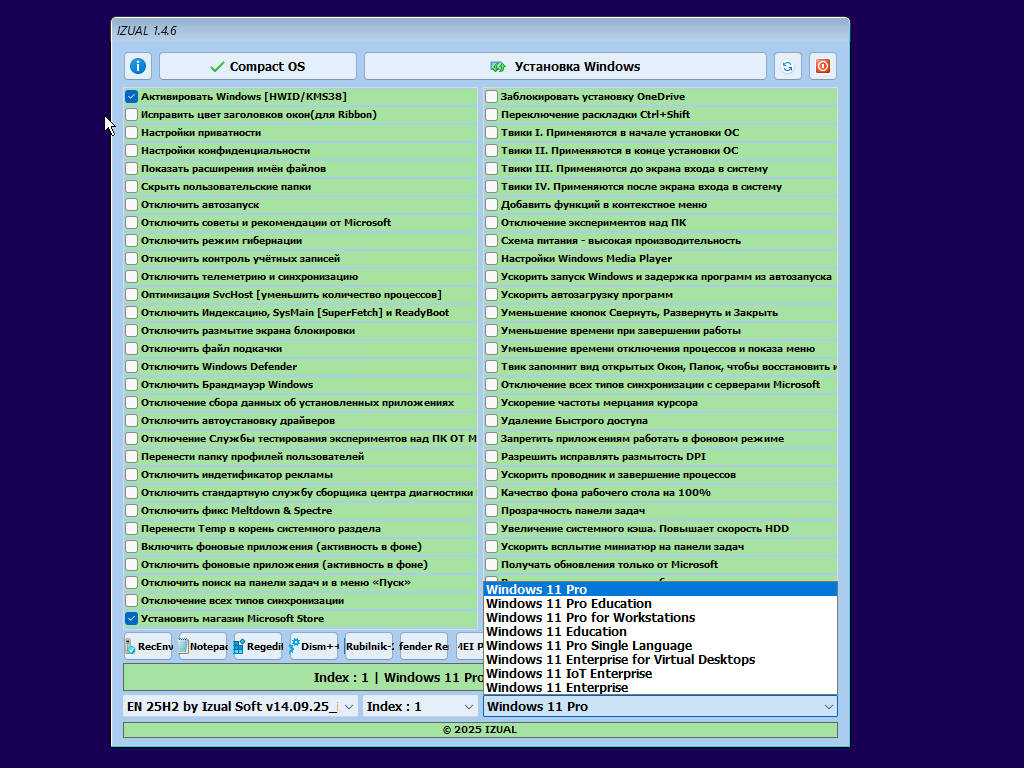Pick Windows 11 Education edition
1024x768 pixels.
click(x=660, y=632)
